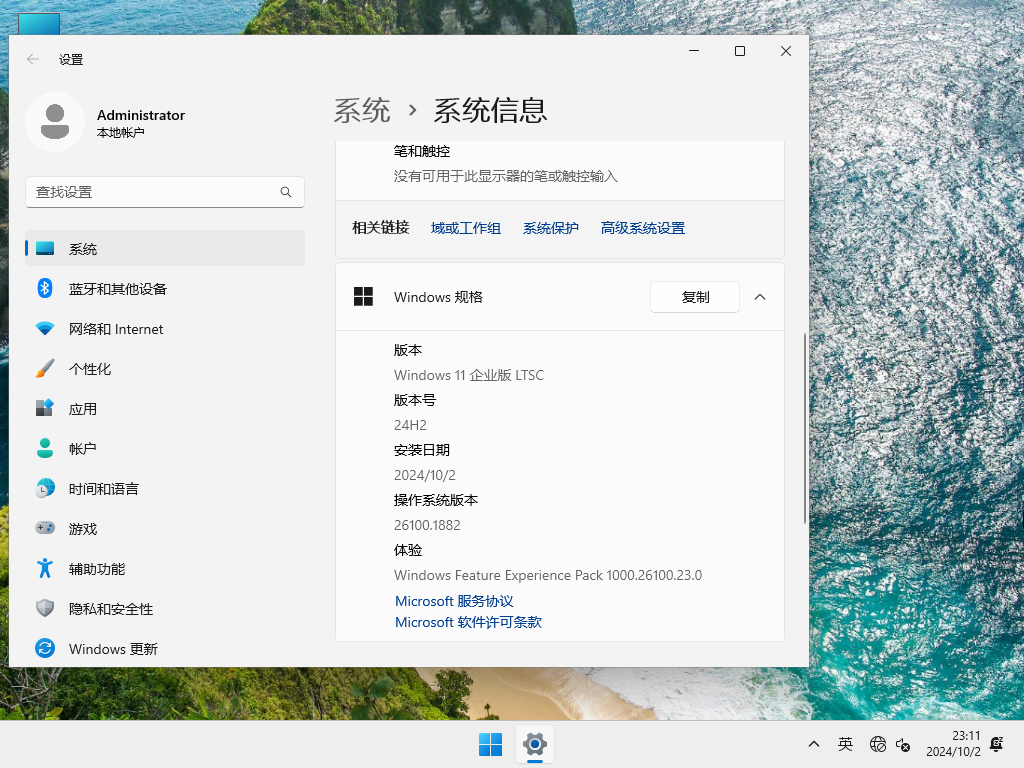
Task: Click the 复制 button
Action: click(x=695, y=297)
